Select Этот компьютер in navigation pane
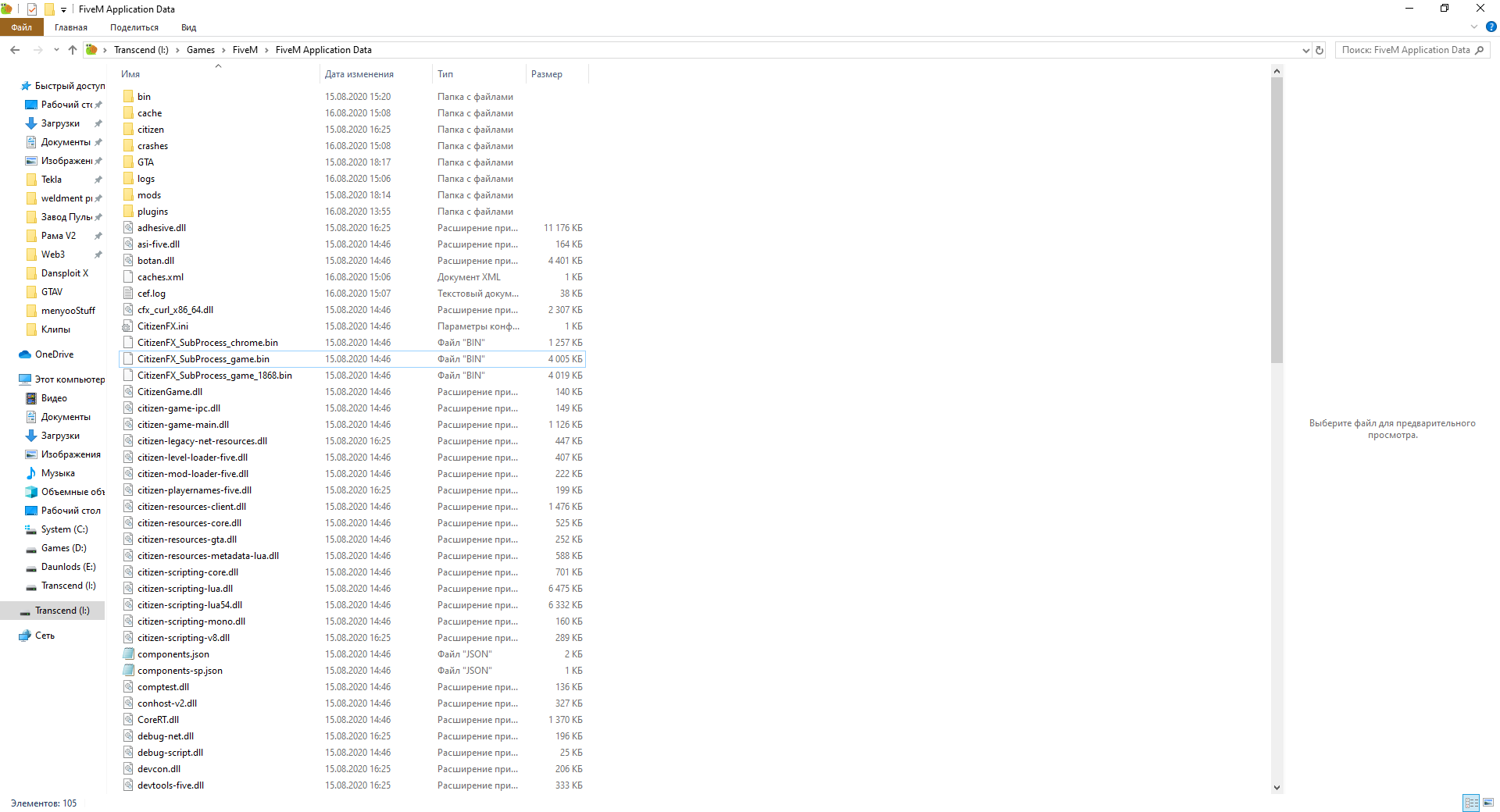The image size is (1500, 812). click(61, 379)
